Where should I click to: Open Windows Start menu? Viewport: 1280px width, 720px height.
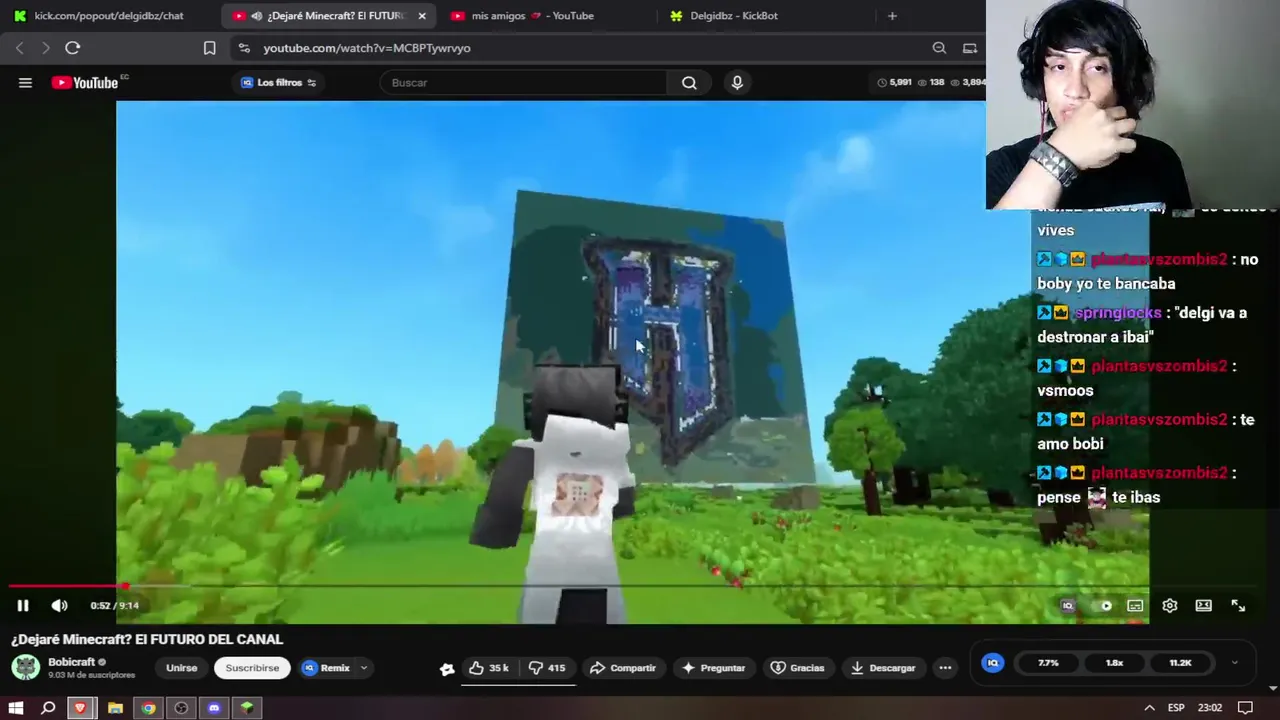point(16,708)
